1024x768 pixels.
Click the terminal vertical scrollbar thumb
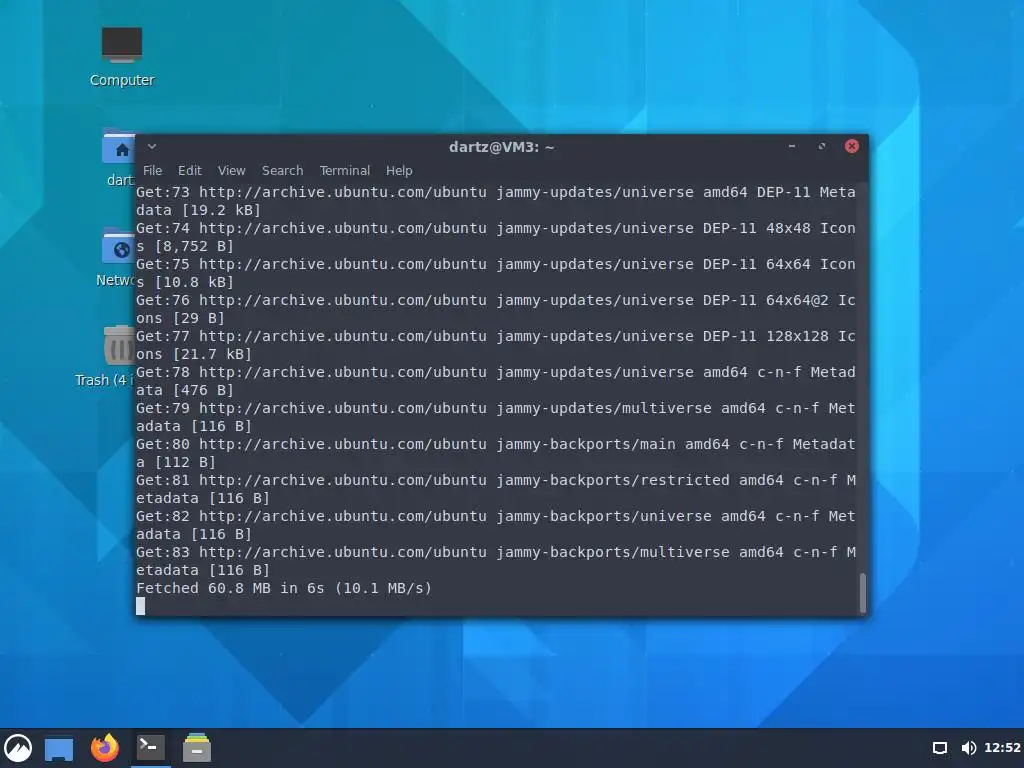click(x=863, y=593)
